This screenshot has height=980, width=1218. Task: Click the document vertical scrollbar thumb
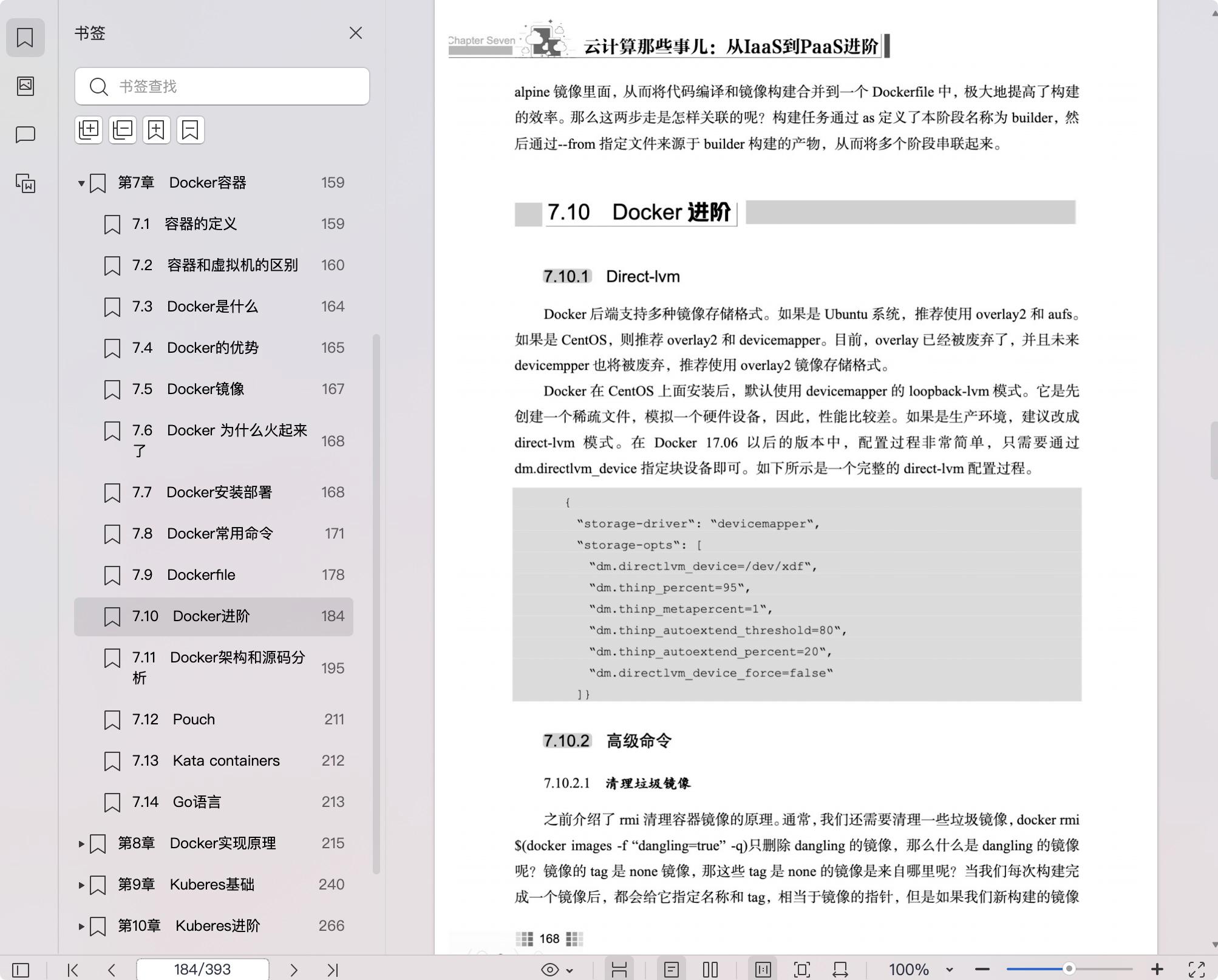point(1214,449)
